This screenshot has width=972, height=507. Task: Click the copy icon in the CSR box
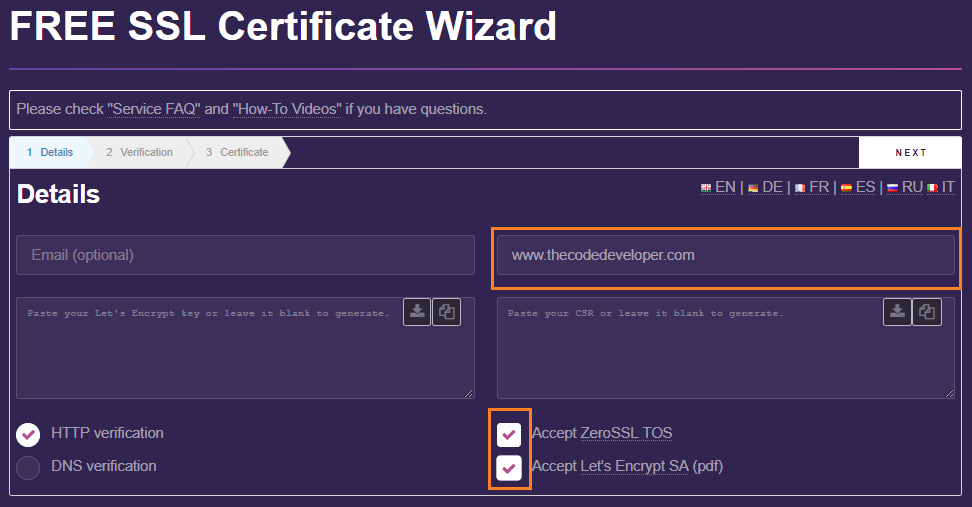pos(927,312)
